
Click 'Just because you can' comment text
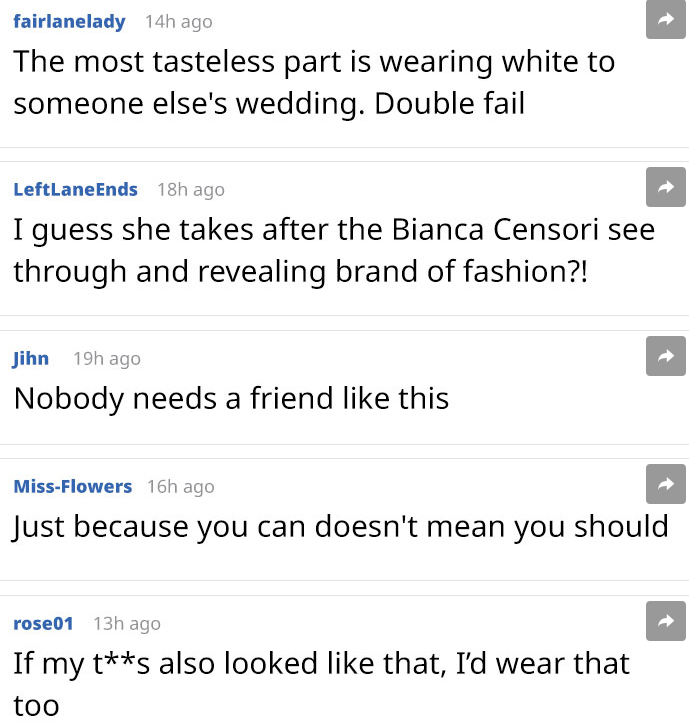point(340,526)
